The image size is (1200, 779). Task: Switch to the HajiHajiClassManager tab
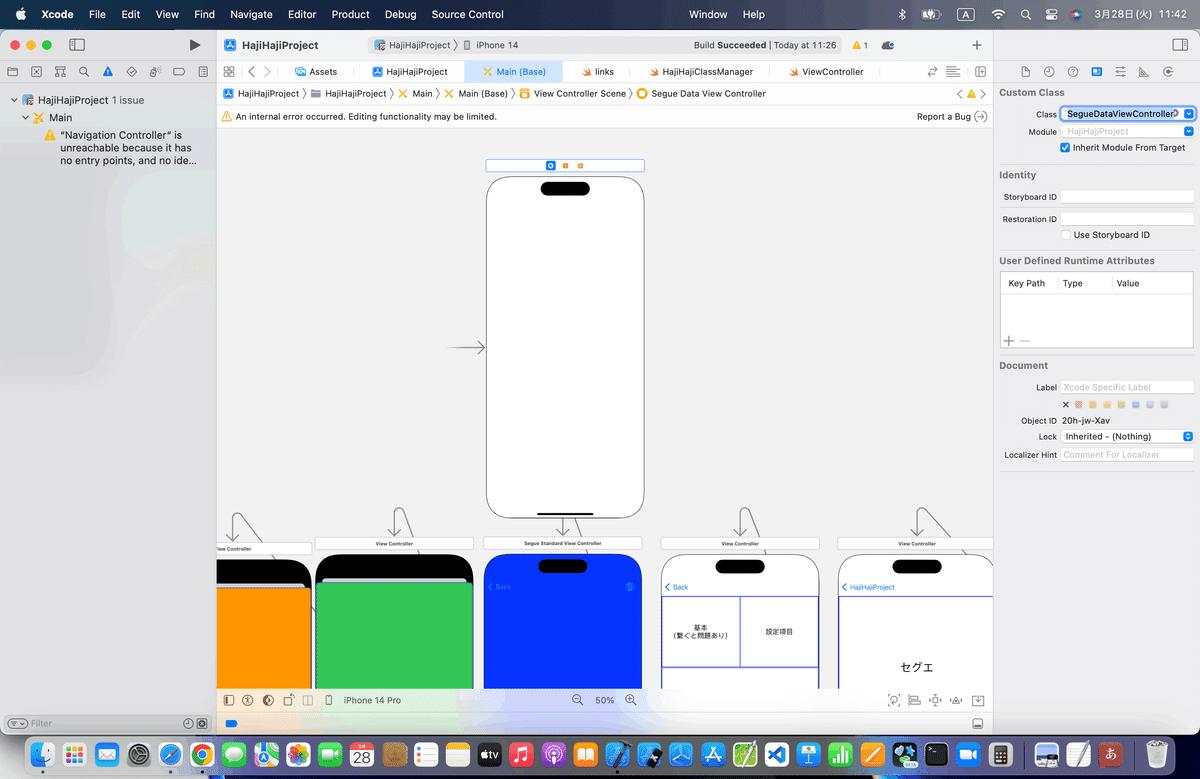[x=700, y=72]
